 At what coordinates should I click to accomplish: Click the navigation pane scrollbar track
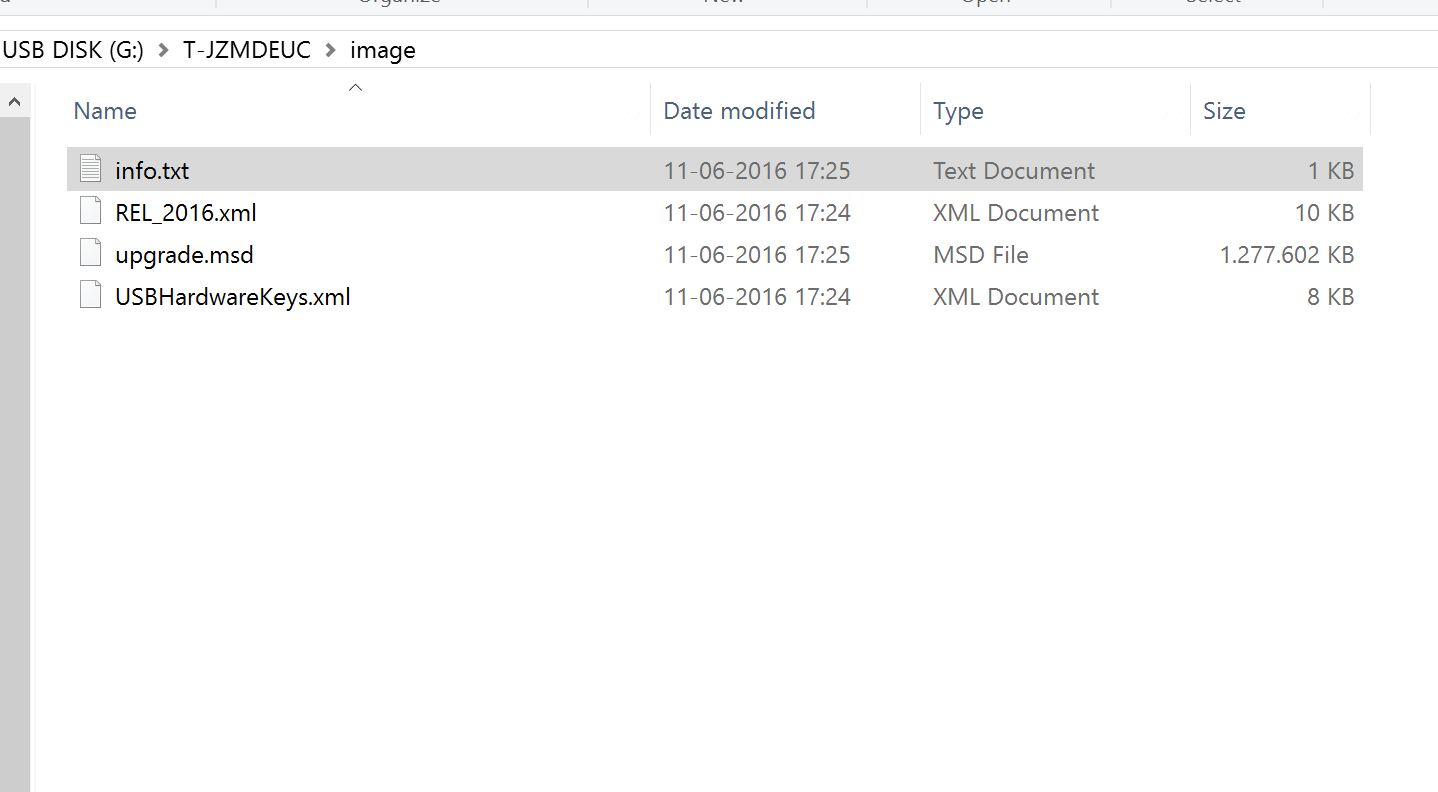click(x=15, y=450)
